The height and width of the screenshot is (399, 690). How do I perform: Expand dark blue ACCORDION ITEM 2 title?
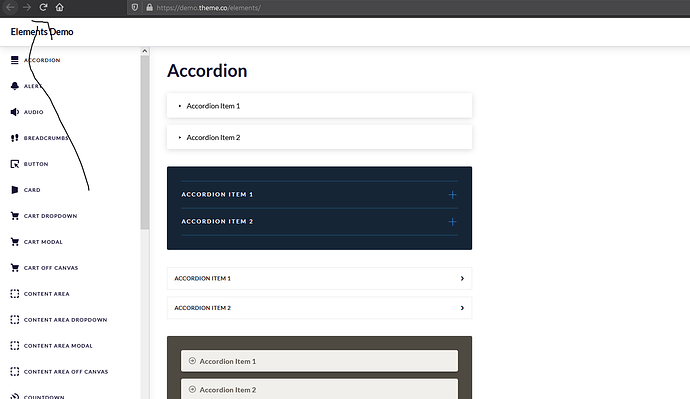(x=217, y=222)
